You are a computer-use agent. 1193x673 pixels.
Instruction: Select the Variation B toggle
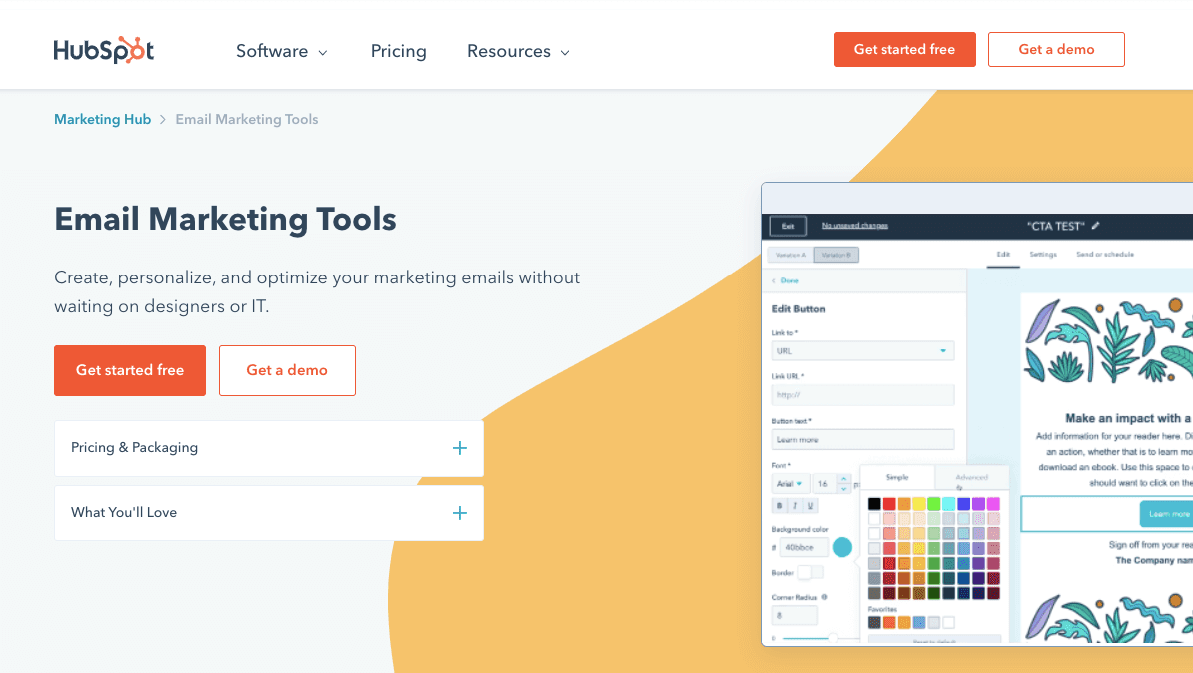point(836,256)
